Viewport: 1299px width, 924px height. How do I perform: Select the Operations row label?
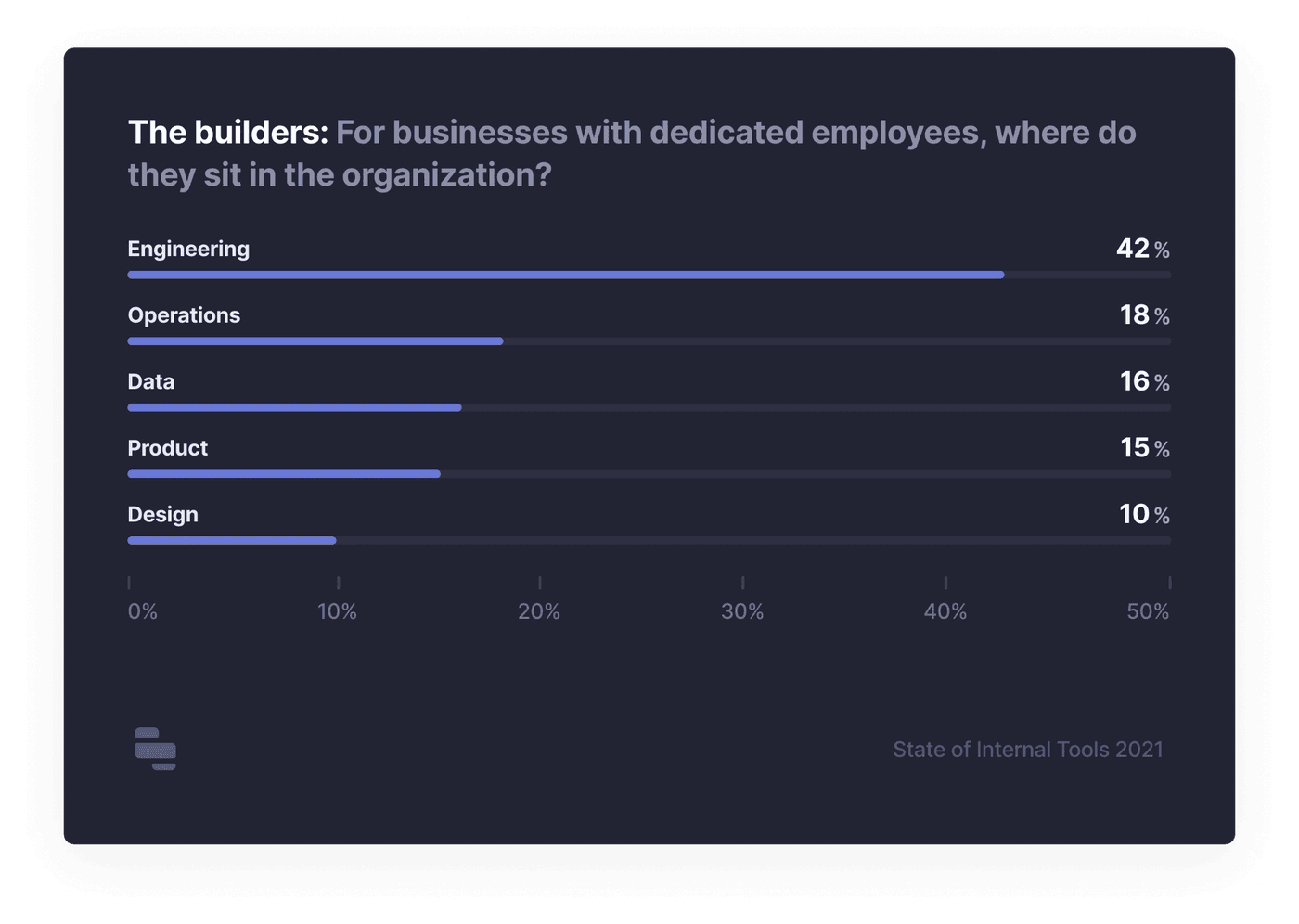point(184,315)
